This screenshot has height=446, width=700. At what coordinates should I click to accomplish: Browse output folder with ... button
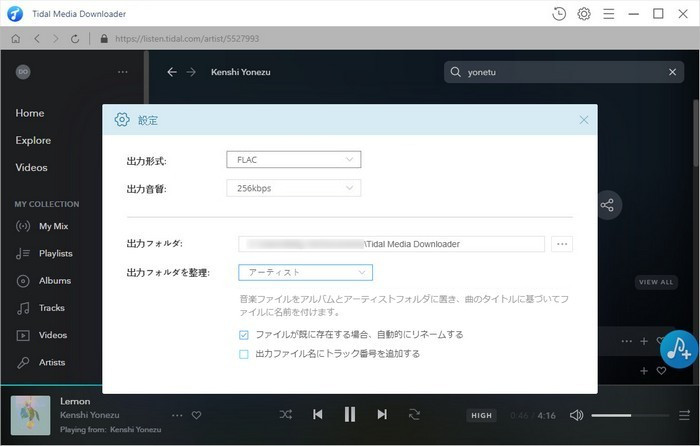(562, 244)
